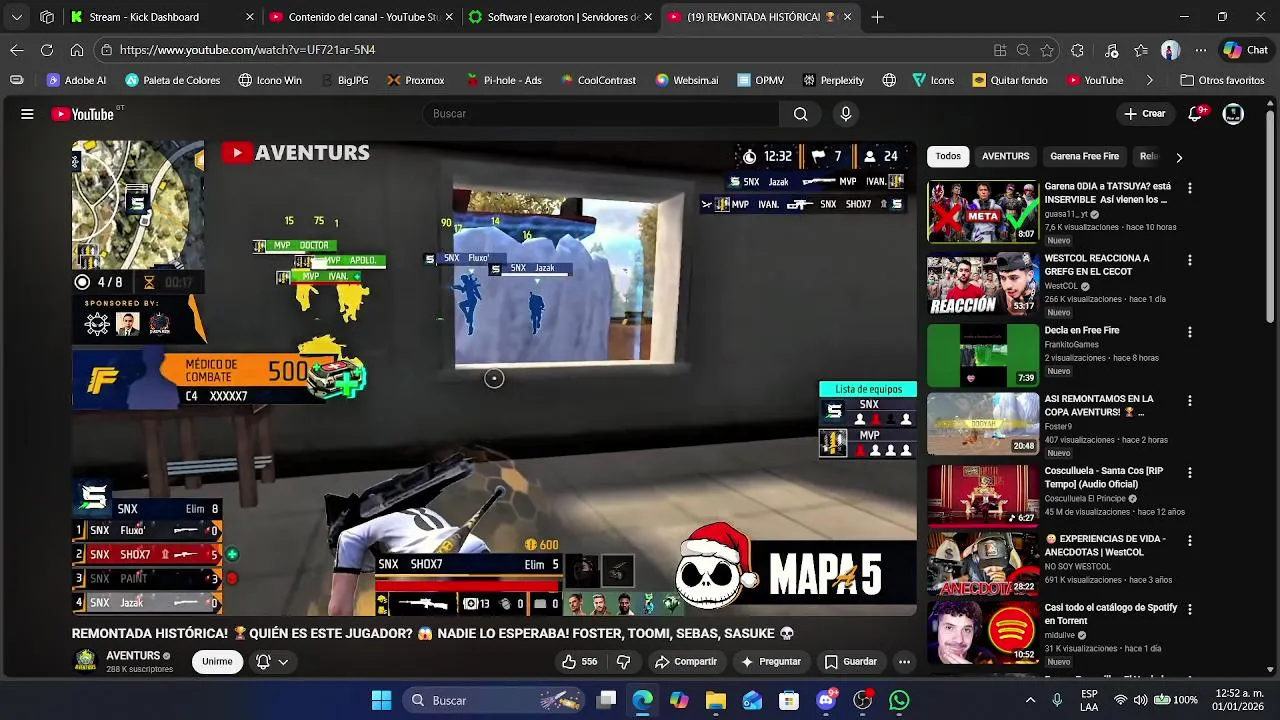Open Edge settings and more menu

(x=1201, y=50)
